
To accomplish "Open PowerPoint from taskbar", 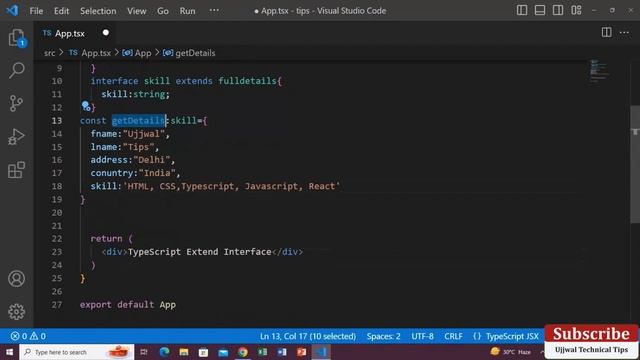I will point(302,352).
